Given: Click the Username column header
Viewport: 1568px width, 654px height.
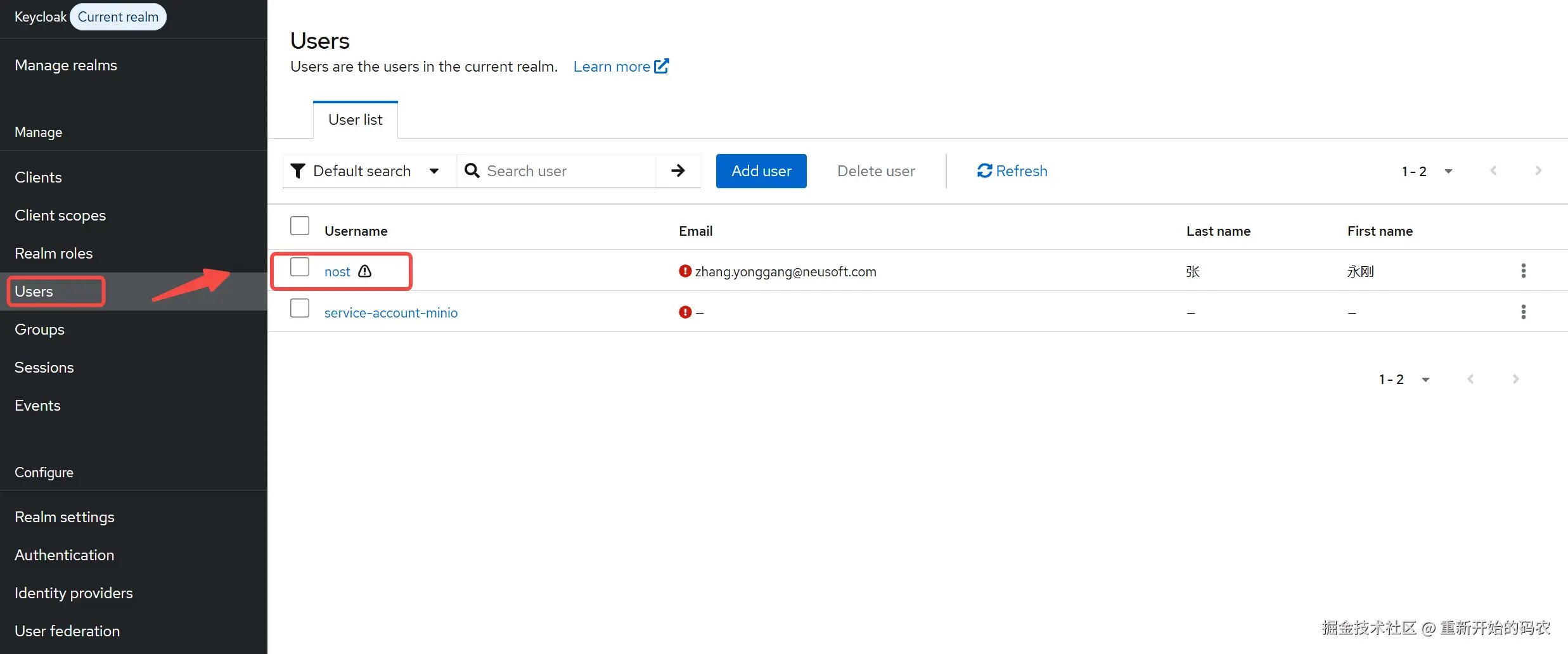Looking at the screenshot, I should coord(356,231).
